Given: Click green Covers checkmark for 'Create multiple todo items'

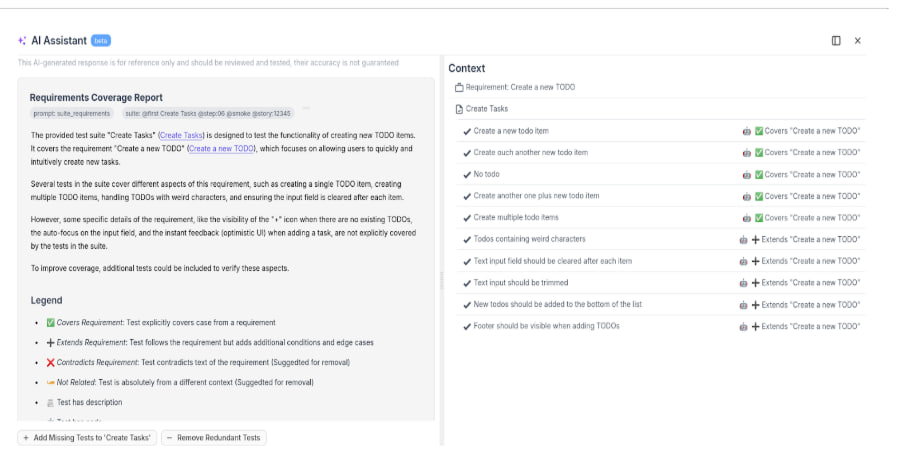Looking at the screenshot, I should tap(759, 218).
